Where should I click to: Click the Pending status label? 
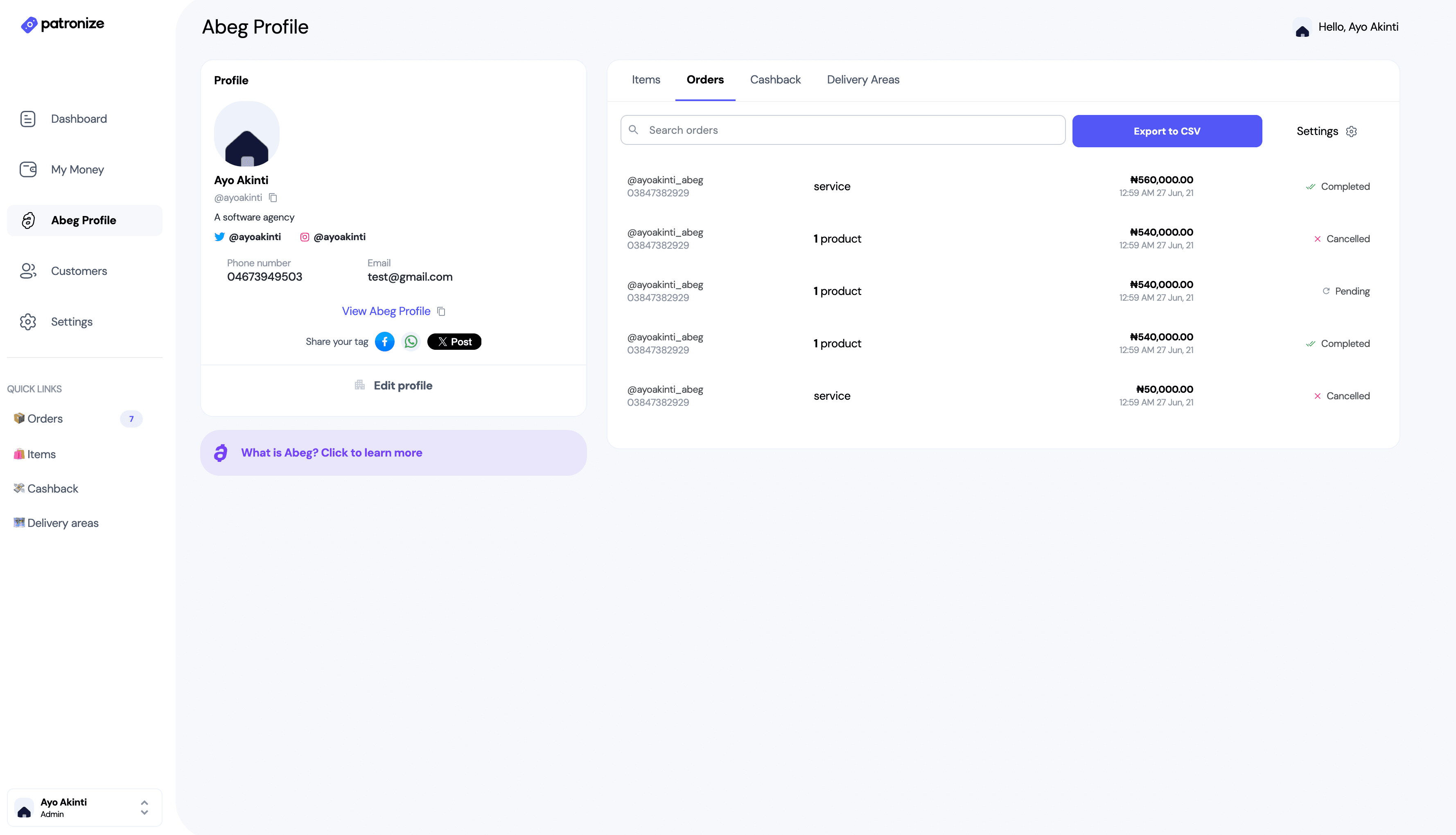click(1352, 291)
